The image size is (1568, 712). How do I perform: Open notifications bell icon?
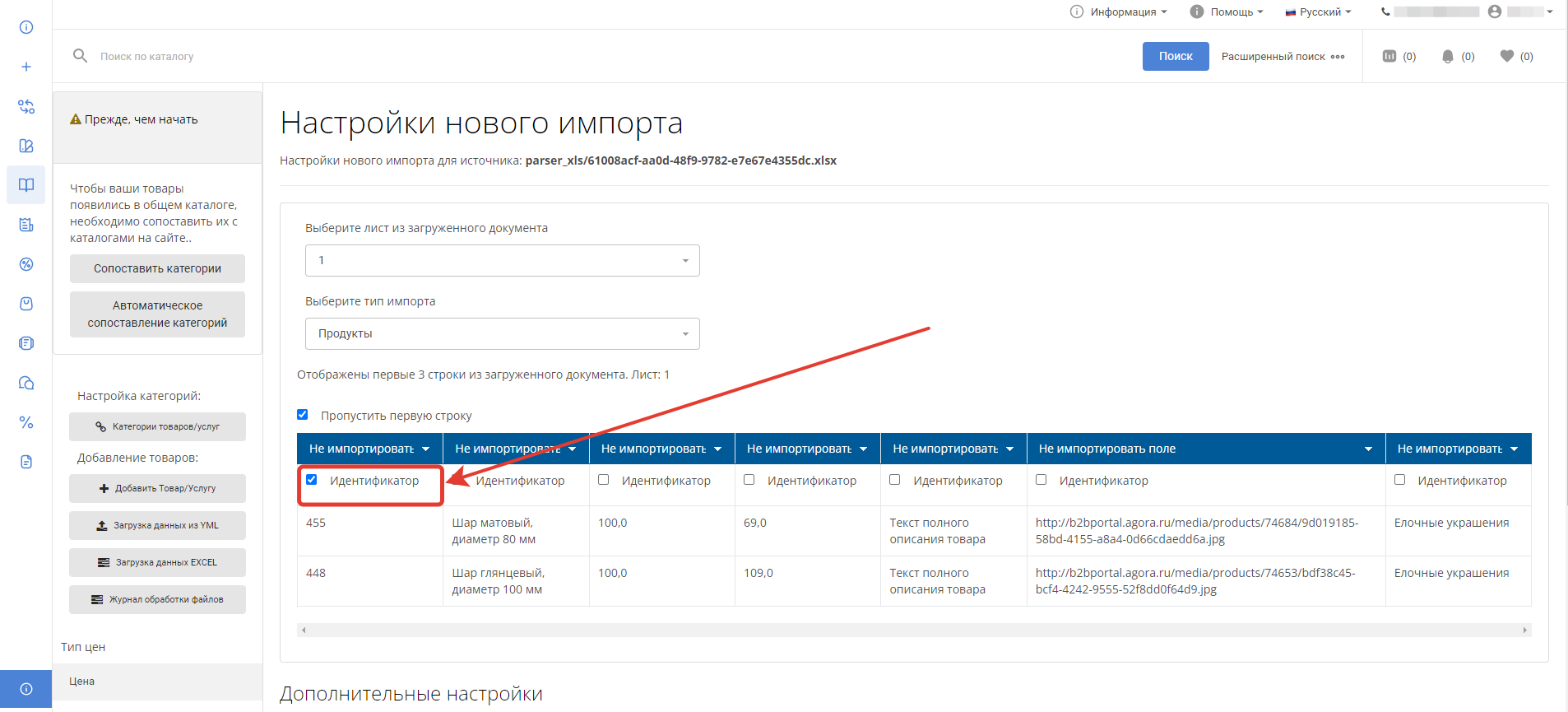click(1448, 56)
